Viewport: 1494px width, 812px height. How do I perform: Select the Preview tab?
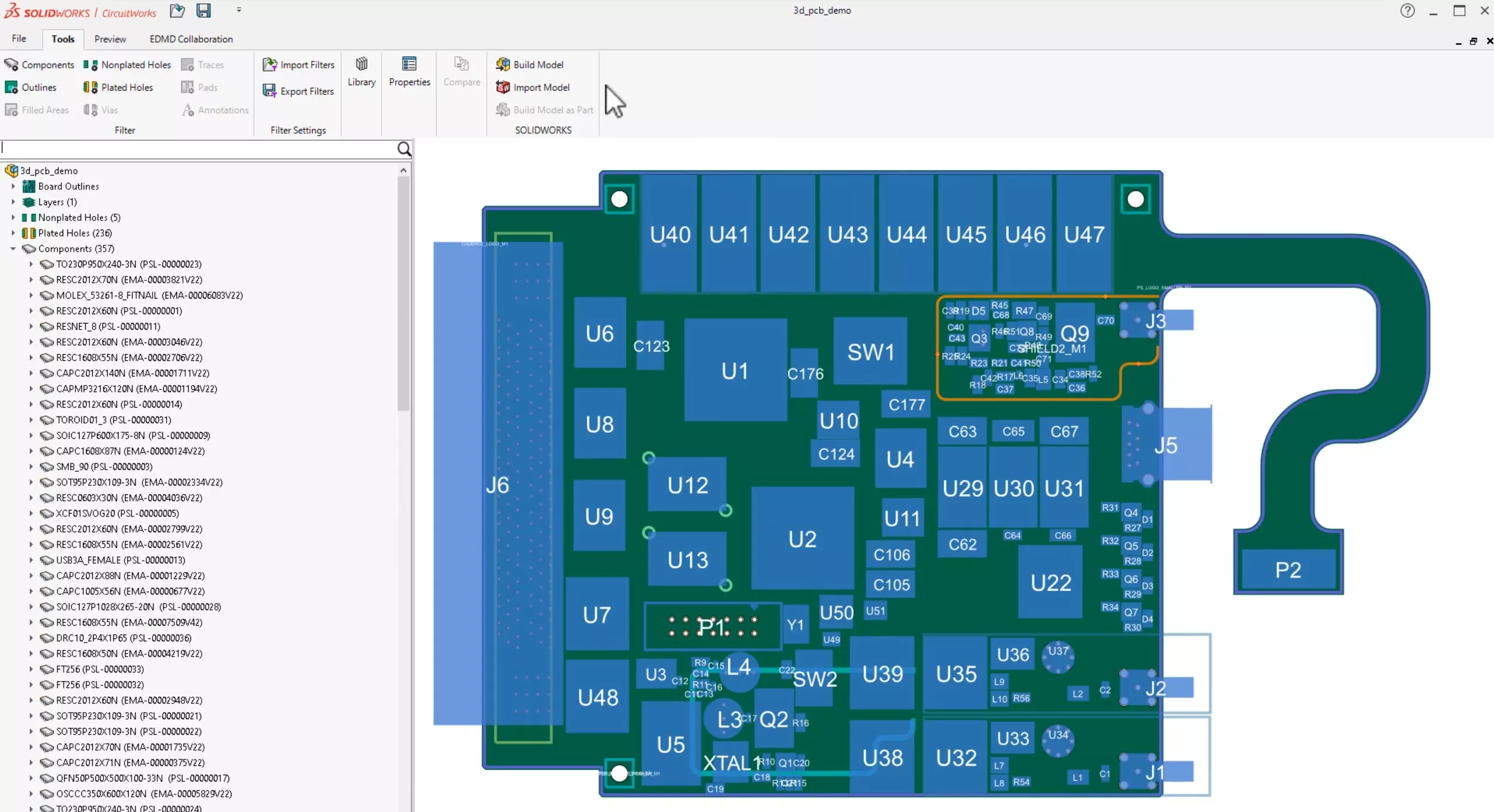[110, 38]
